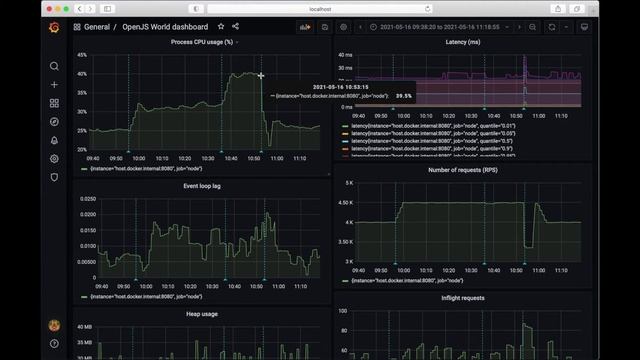Screen dimensions: 640x360
Task: Expand refresh interval dropdown
Action: 566,27
